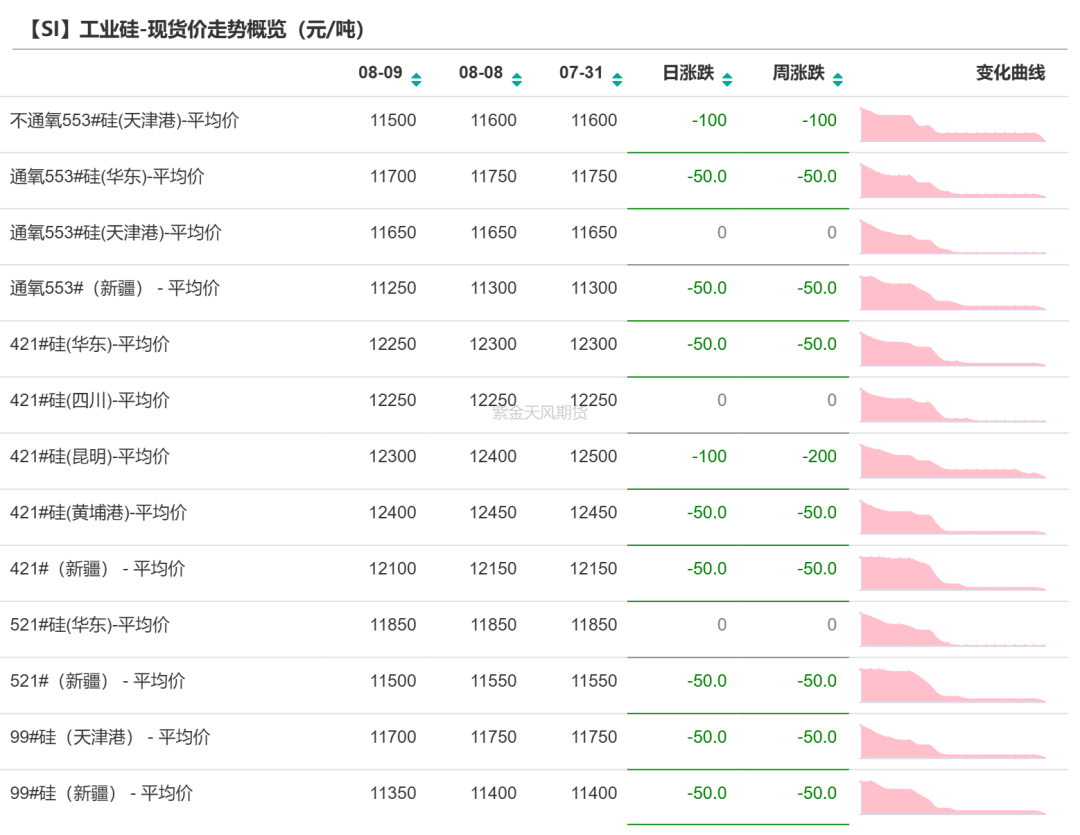Click the 变化曲线 column header
Screen dimensions: 1080x835
[1010, 72]
